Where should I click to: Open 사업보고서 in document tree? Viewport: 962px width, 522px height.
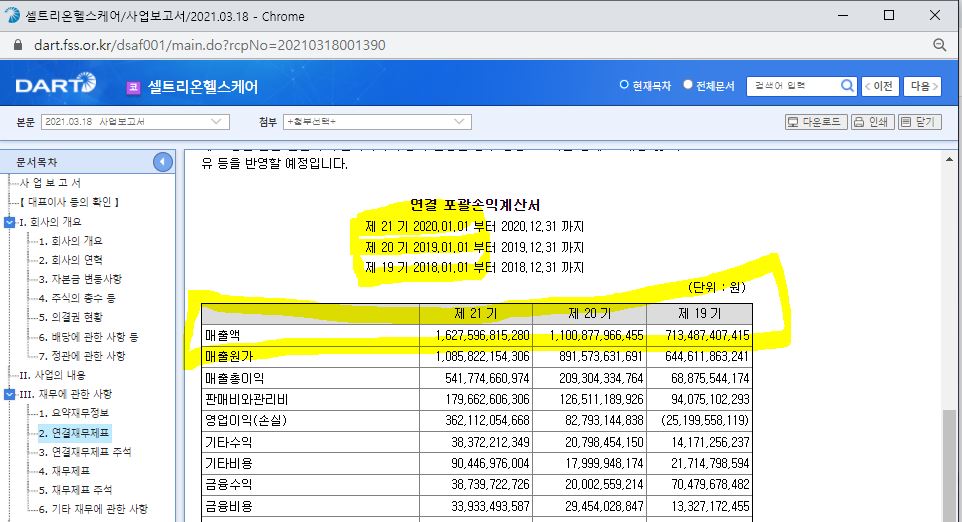click(x=50, y=183)
